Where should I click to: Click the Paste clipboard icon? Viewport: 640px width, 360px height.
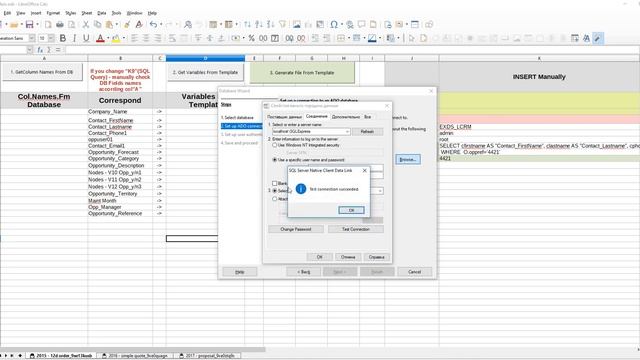(109, 25)
